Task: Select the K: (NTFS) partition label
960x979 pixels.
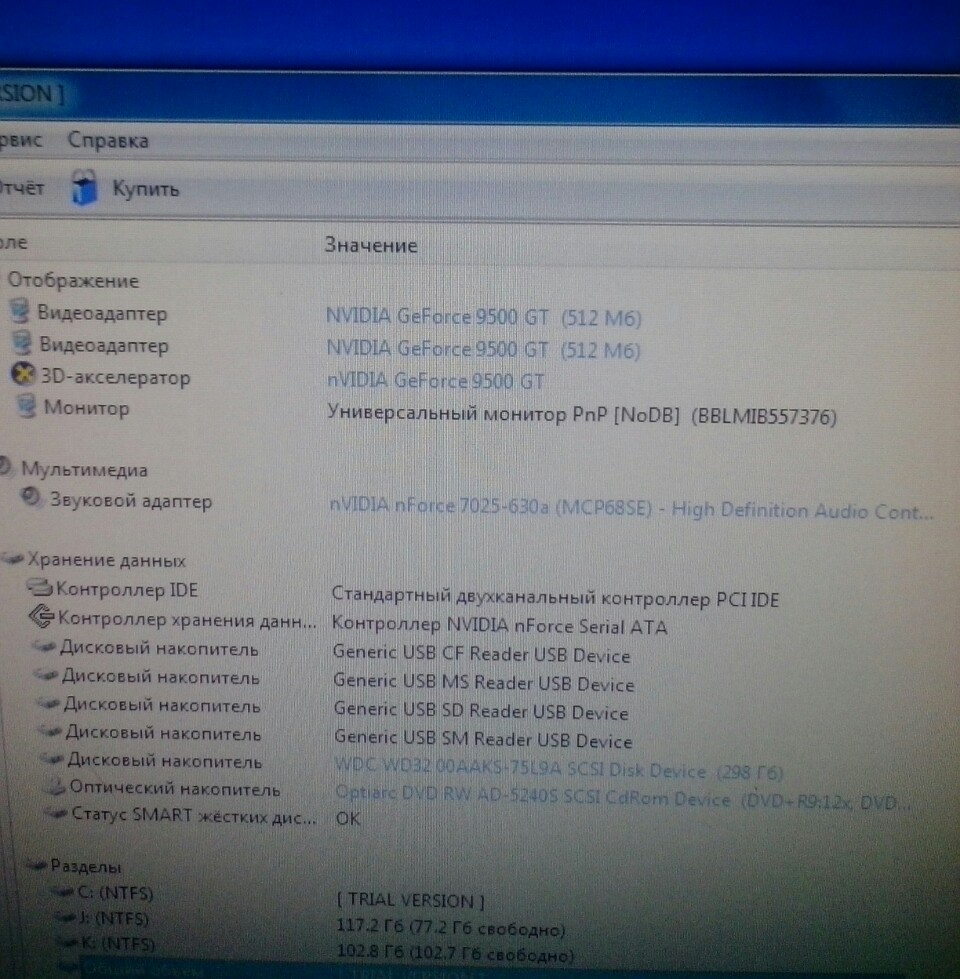Action: (x=119, y=943)
